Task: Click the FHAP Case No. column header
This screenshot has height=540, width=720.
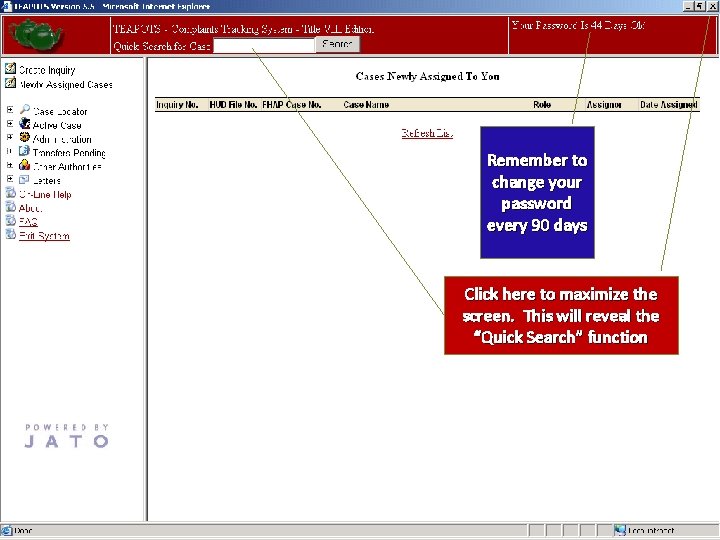Action: pos(292,105)
